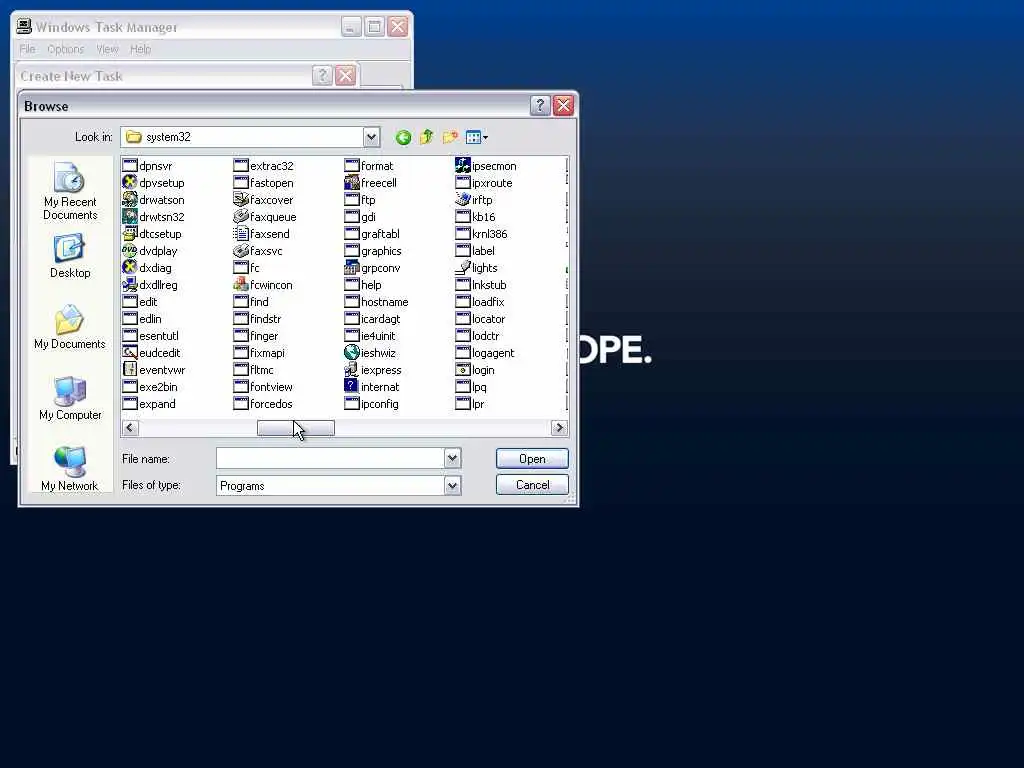Viewport: 1024px width, 768px height.
Task: Select the fcwincon file icon
Action: [x=241, y=285]
